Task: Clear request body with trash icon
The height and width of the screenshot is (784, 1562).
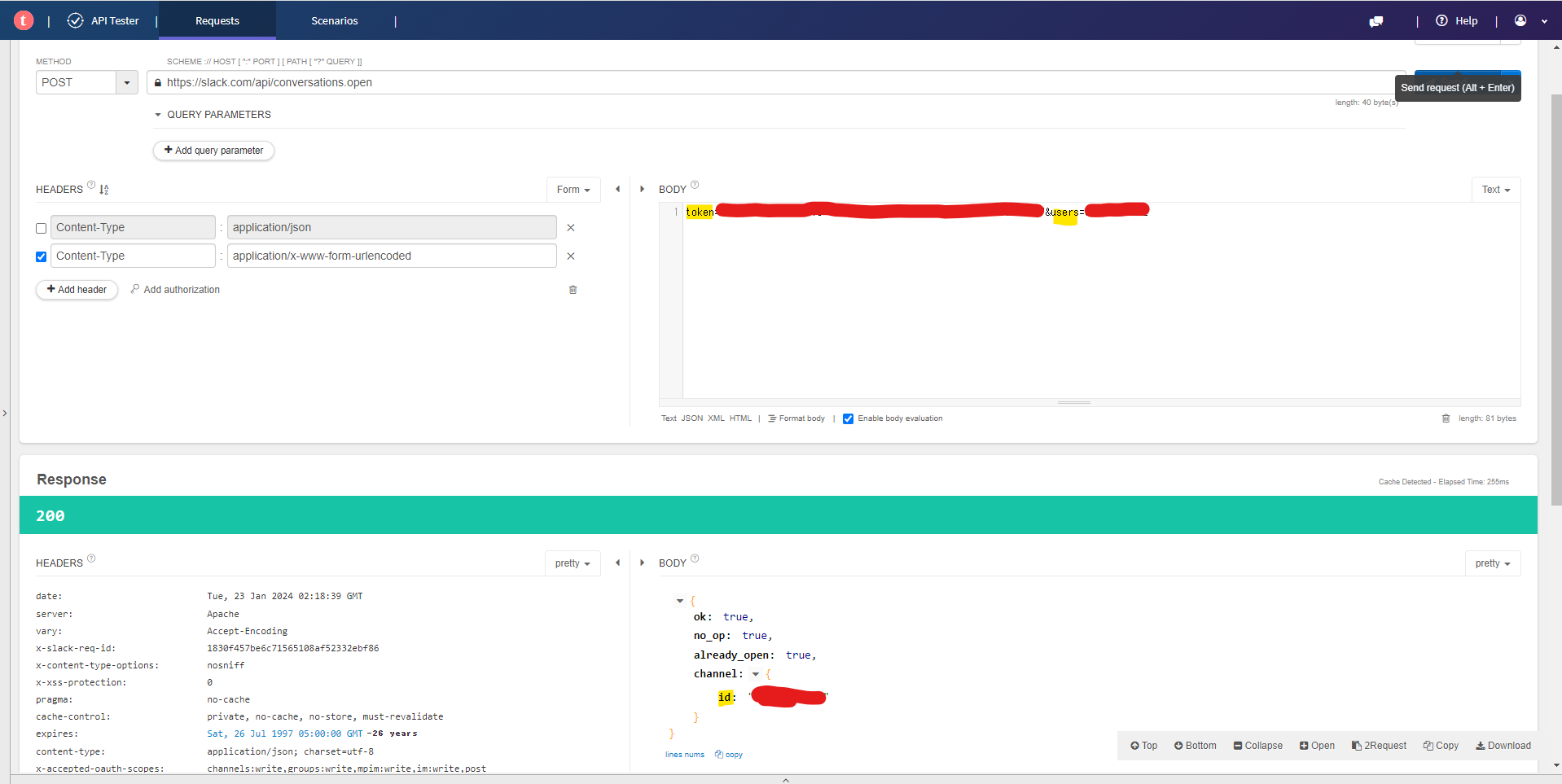Action: (x=1446, y=418)
